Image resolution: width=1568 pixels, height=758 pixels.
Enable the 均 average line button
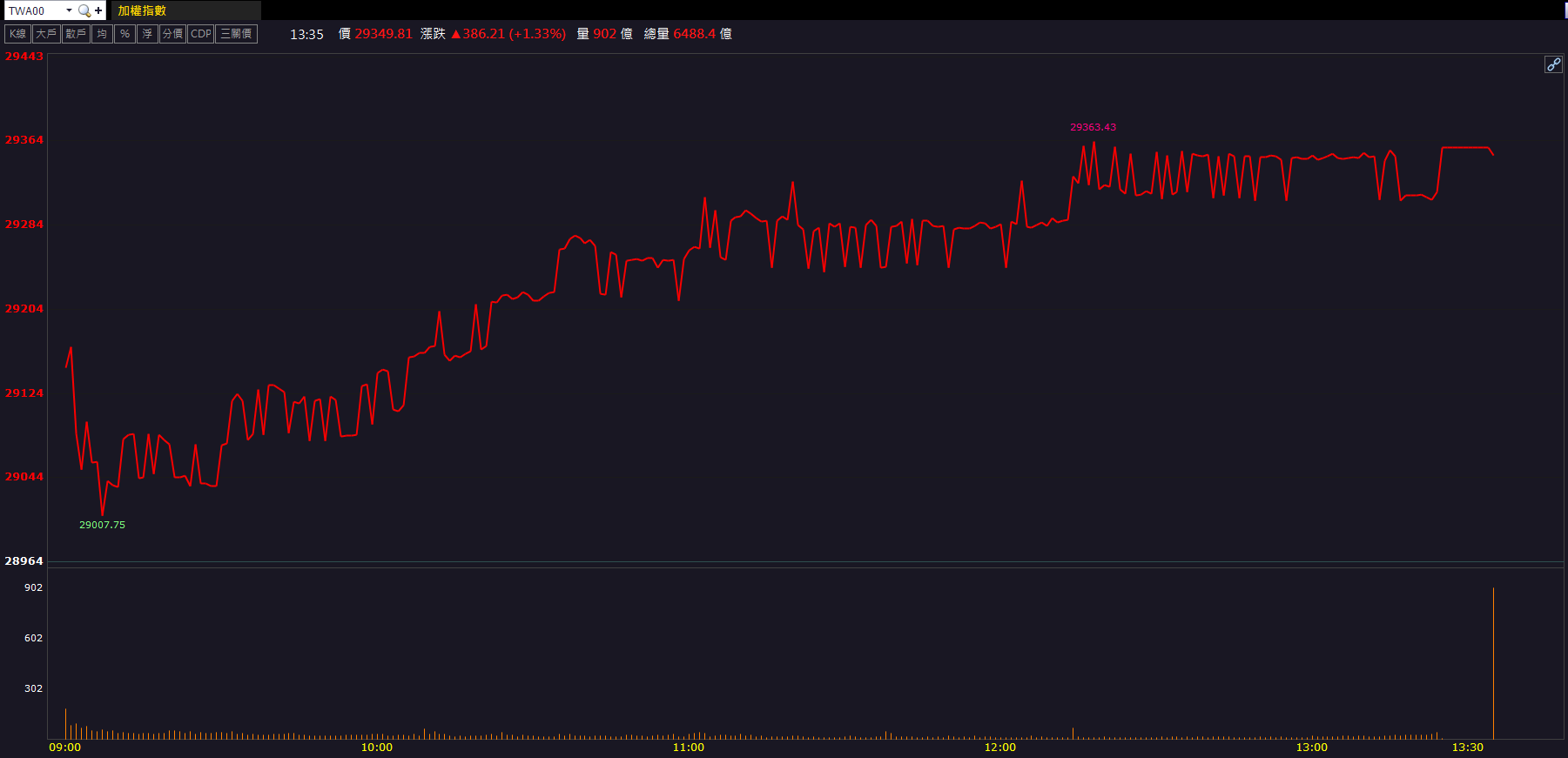pos(102,34)
